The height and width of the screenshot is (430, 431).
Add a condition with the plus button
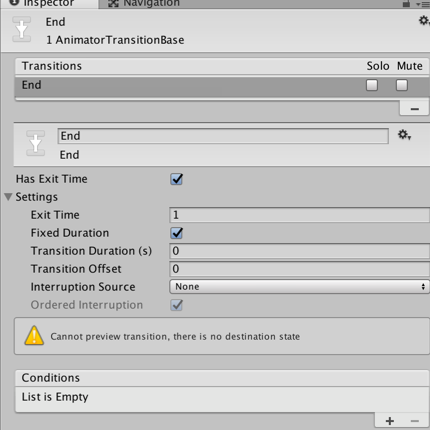click(390, 421)
